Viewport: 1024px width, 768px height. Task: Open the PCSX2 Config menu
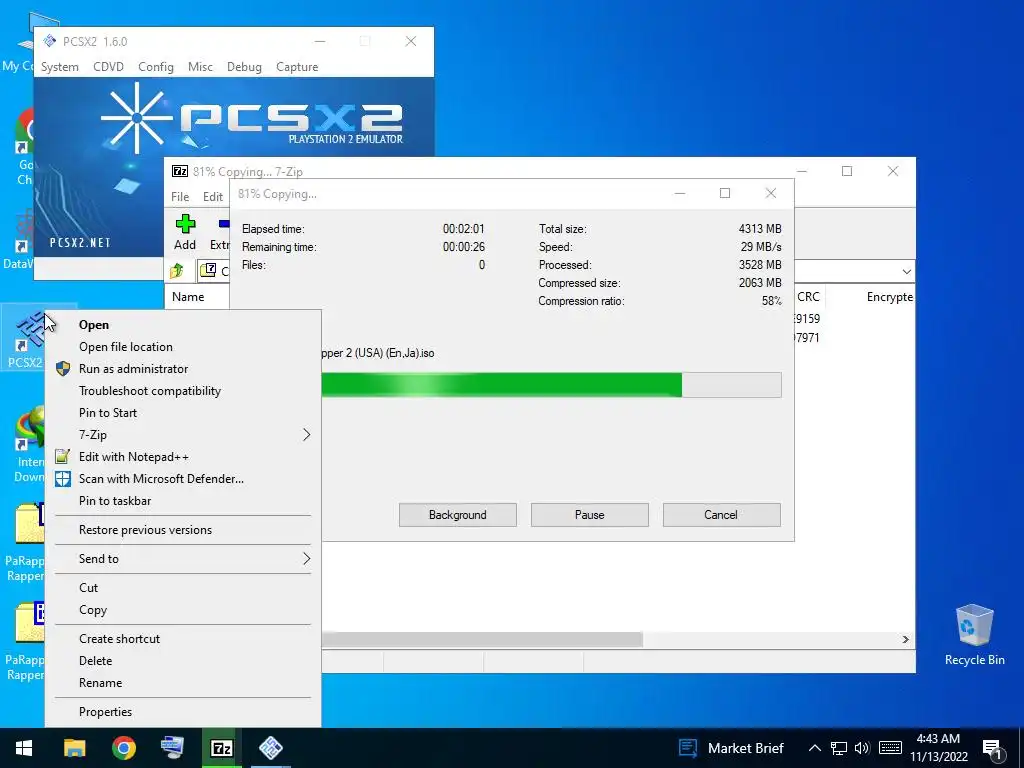155,67
